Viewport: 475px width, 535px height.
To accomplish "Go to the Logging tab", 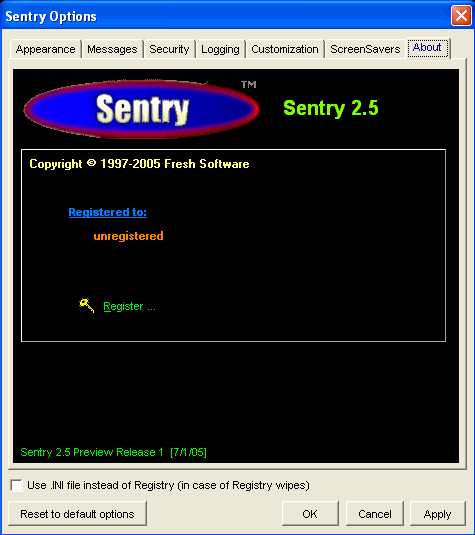I will (x=220, y=49).
